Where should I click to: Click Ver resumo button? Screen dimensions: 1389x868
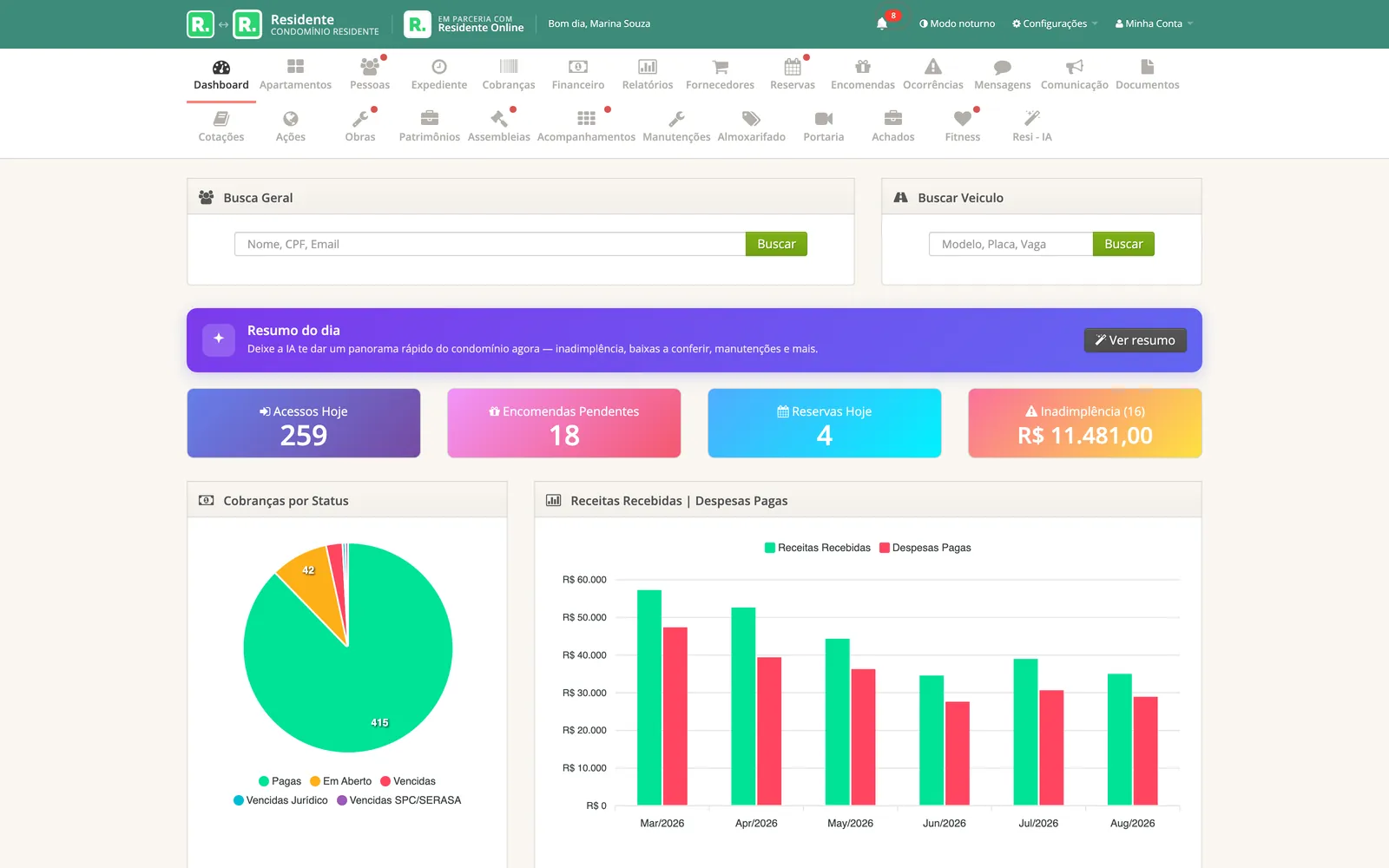(x=1135, y=340)
